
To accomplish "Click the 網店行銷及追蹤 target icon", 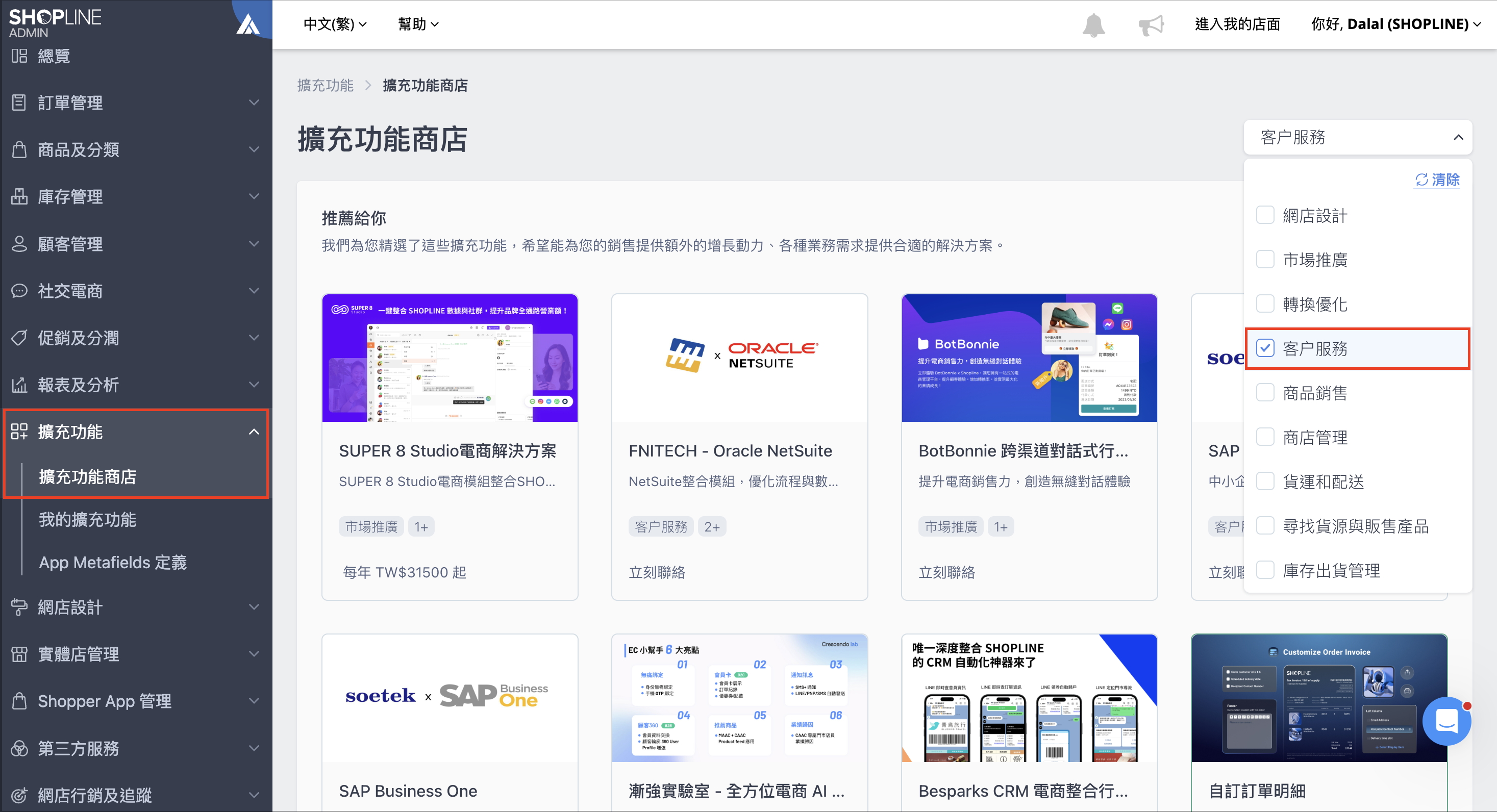I will click(19, 795).
